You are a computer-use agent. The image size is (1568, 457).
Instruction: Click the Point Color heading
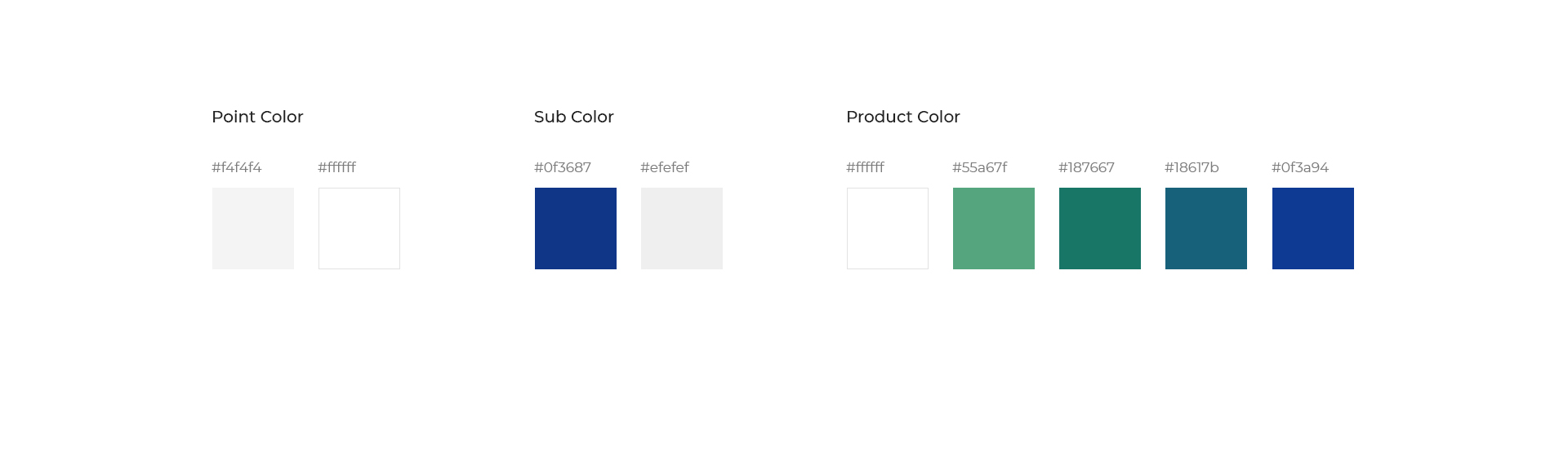[257, 117]
